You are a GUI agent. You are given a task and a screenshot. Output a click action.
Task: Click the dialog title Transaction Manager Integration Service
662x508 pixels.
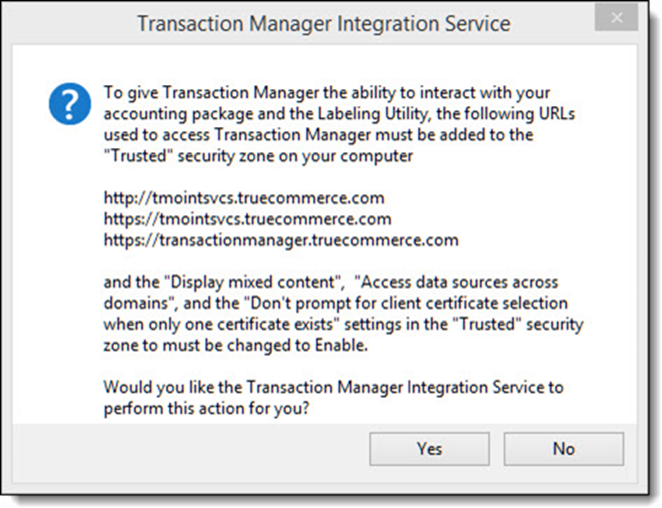point(324,24)
